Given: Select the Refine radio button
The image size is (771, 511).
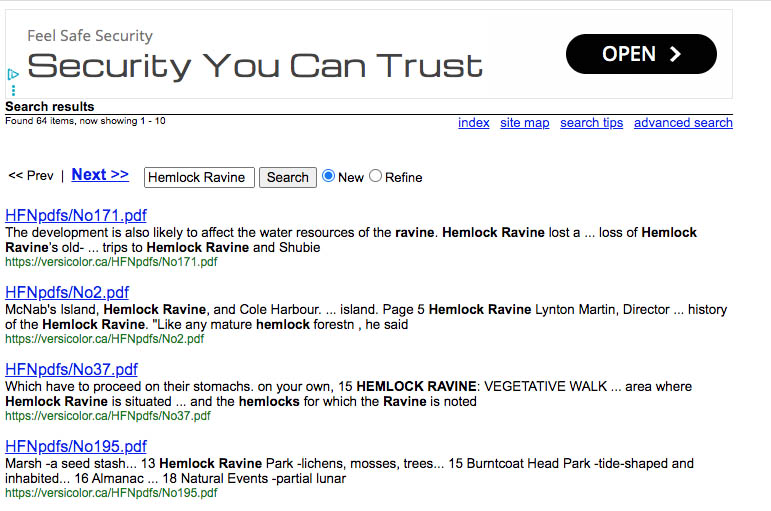Looking at the screenshot, I should coord(376,176).
